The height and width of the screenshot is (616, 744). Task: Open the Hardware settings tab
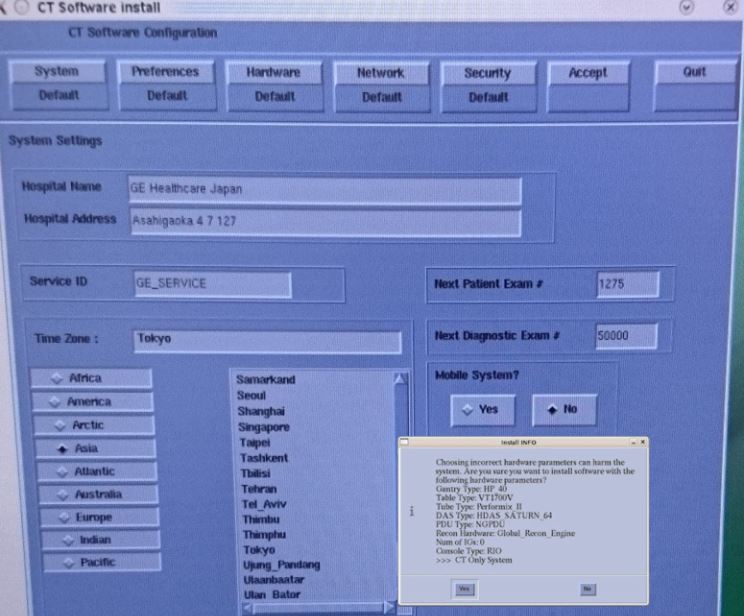point(273,73)
